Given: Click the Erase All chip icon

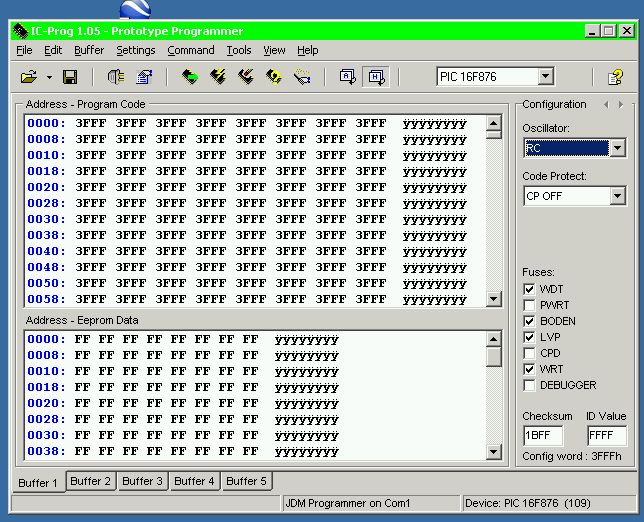Looking at the screenshot, I should coord(246,77).
